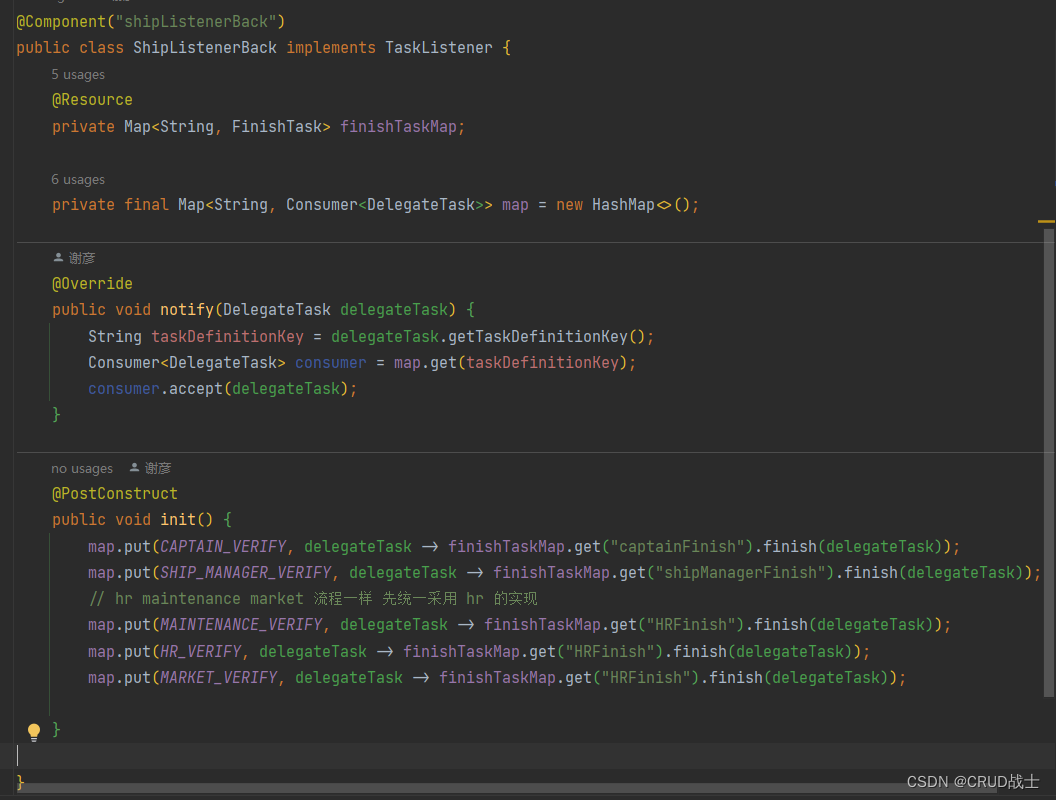The image size is (1056, 800).
Task: Click the consumer.accept call
Action: 222,389
